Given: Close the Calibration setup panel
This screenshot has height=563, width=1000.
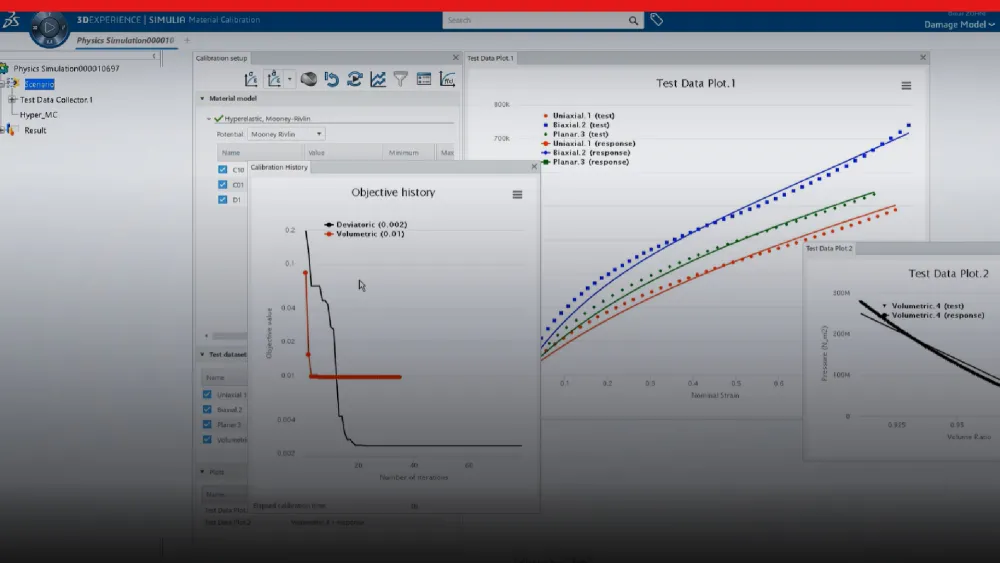Looking at the screenshot, I should click(x=455, y=57).
